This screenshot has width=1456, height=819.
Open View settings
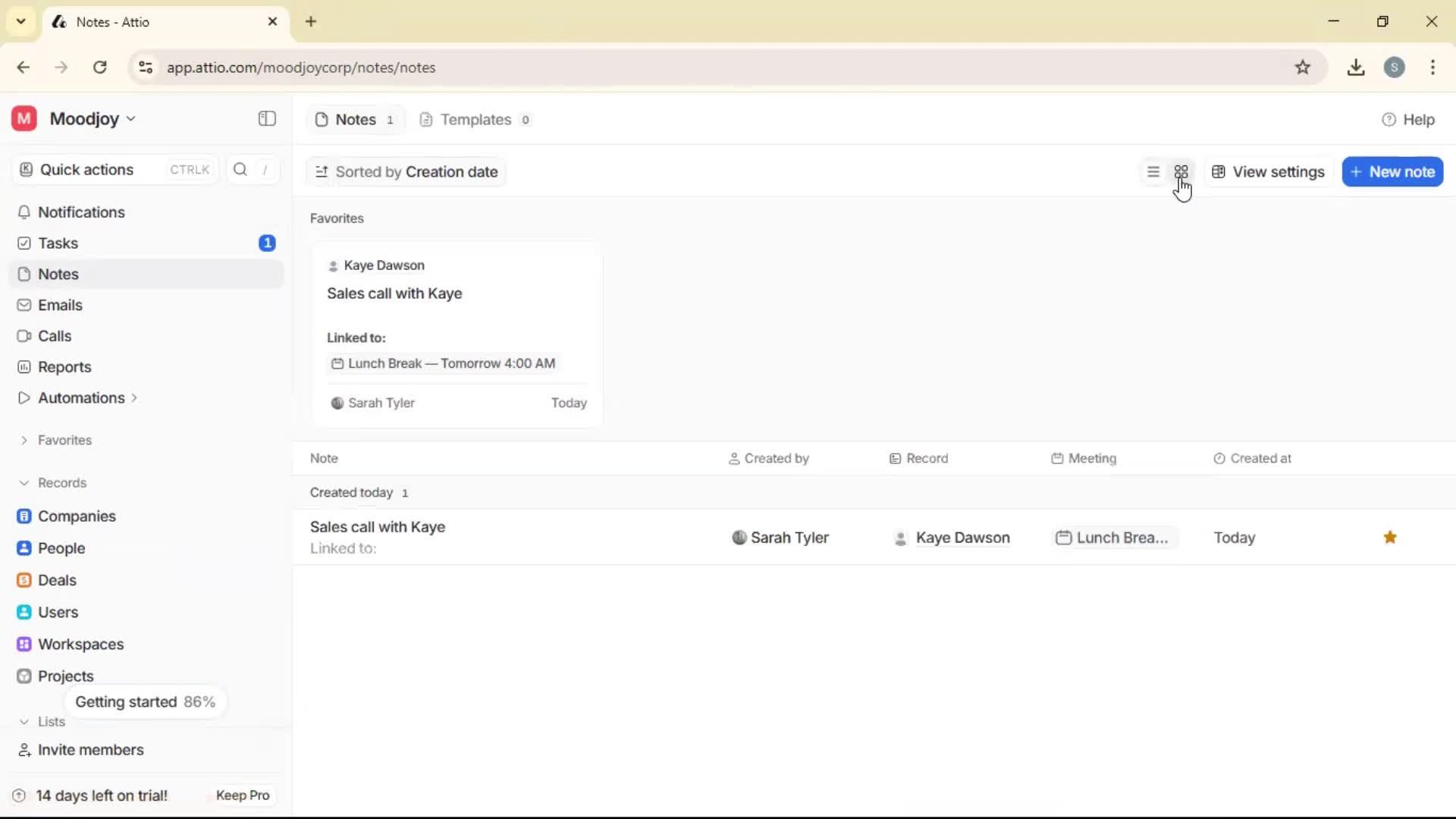coord(1267,171)
